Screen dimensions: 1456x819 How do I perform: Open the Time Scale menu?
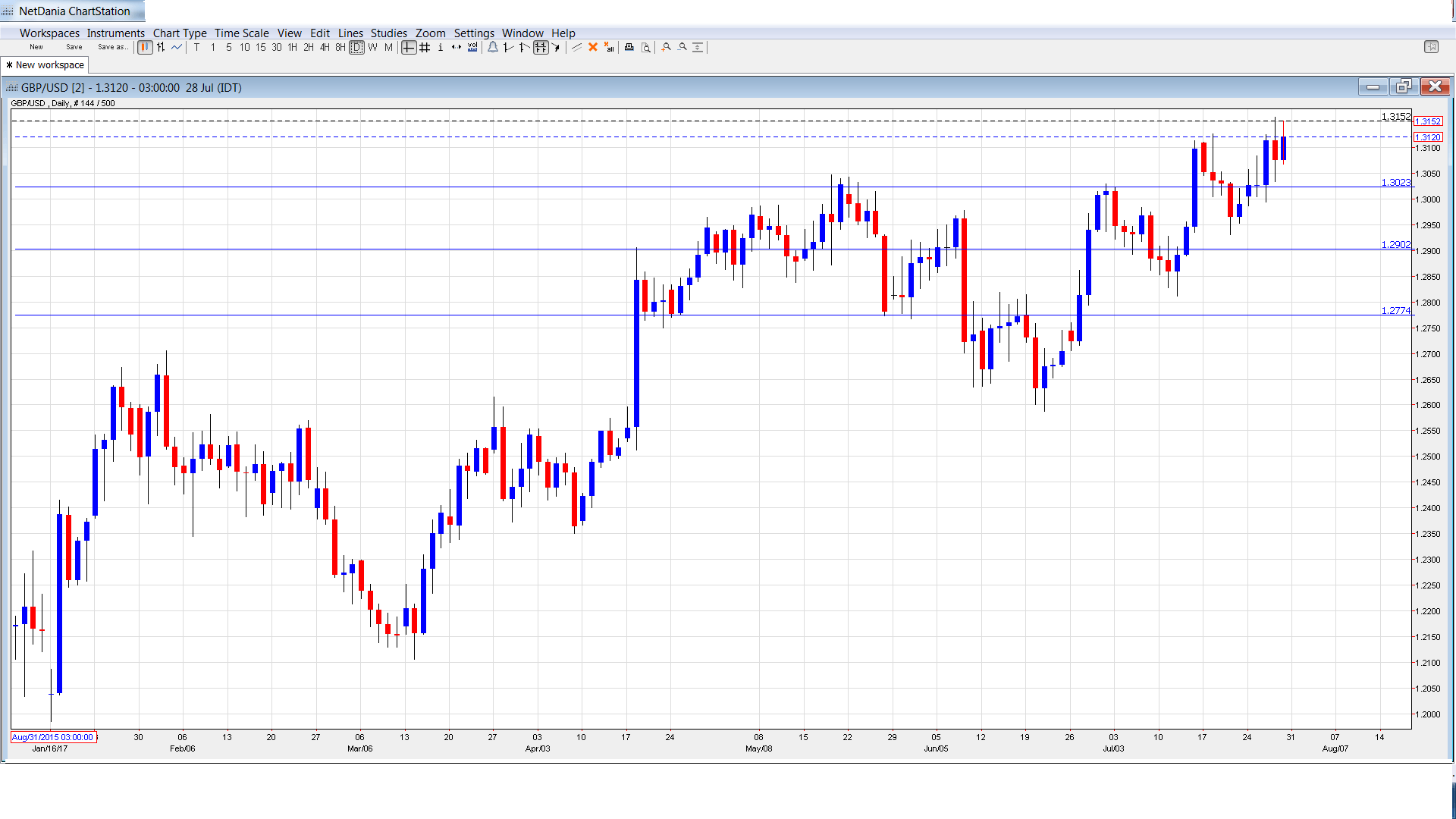coord(241,33)
